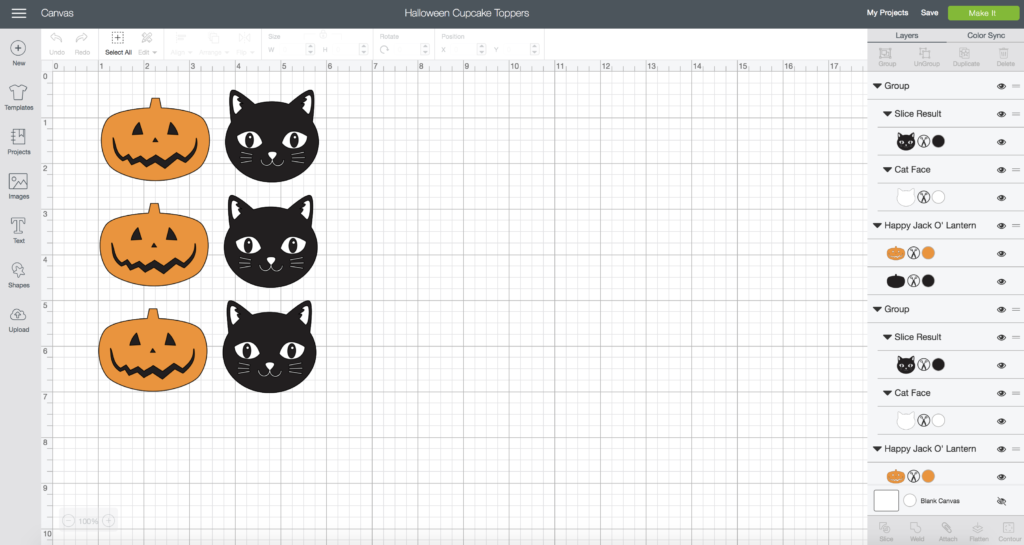The height and width of the screenshot is (545, 1024).
Task: Hide the black pumpkin silhouette layer
Action: (1001, 282)
